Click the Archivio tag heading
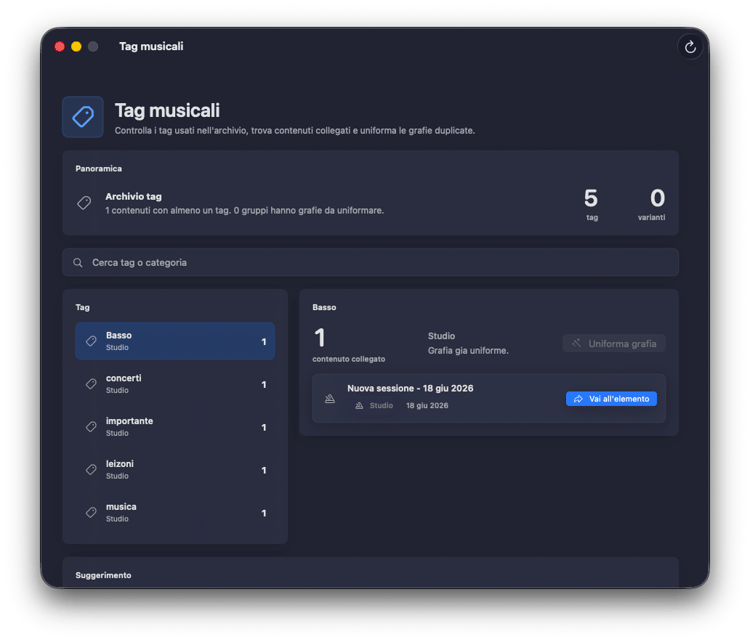The height and width of the screenshot is (642, 750). pos(133,197)
